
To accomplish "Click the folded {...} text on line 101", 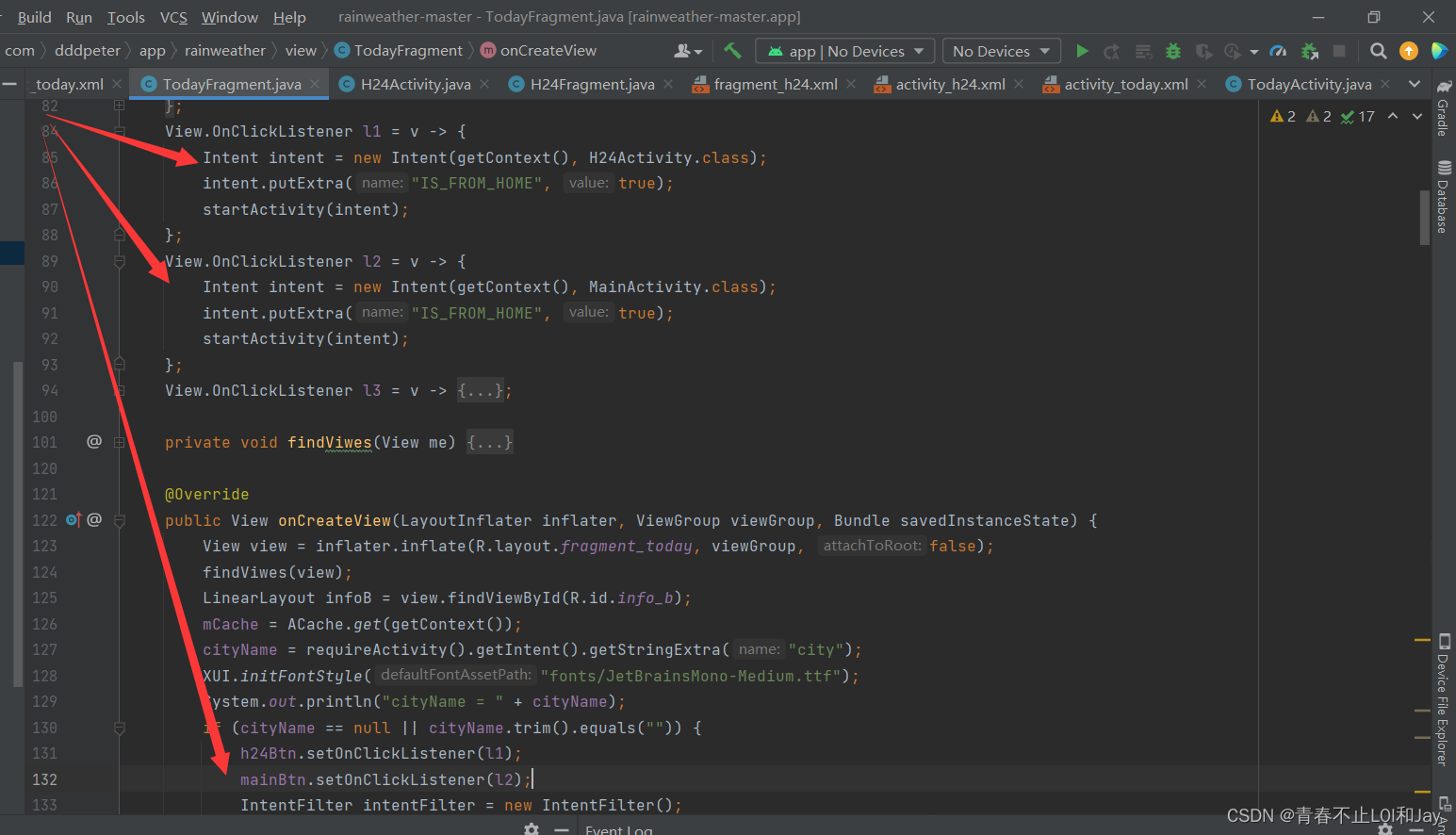I will [x=490, y=442].
